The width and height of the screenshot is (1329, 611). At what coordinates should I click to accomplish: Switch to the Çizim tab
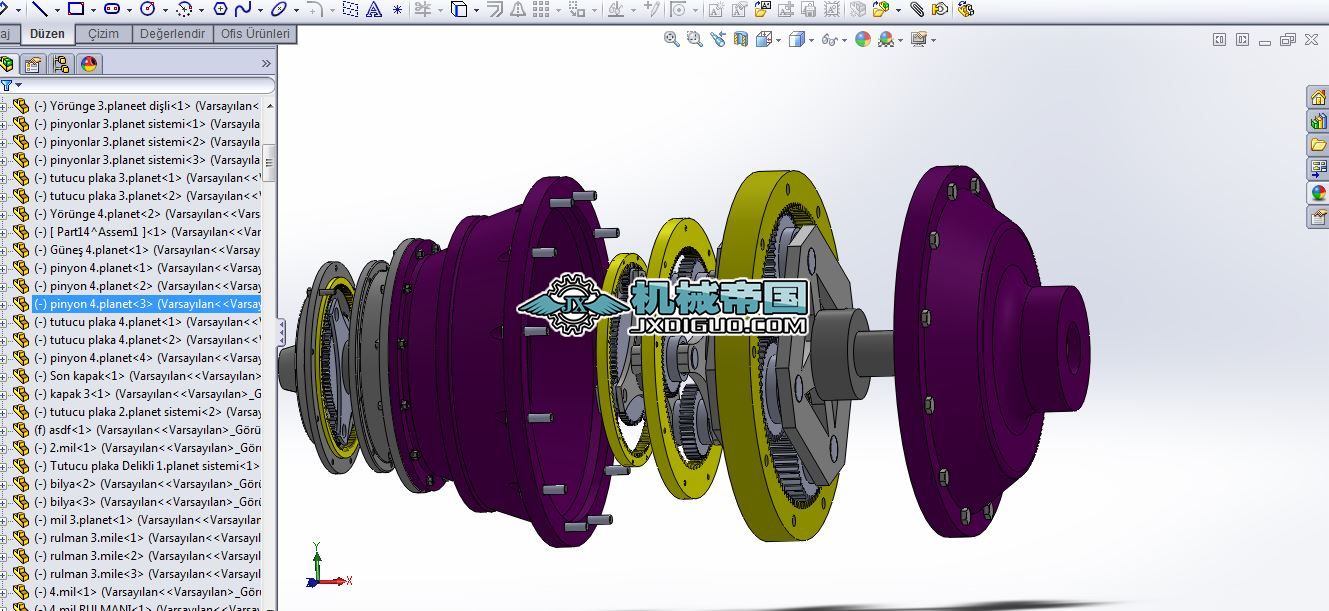(103, 34)
